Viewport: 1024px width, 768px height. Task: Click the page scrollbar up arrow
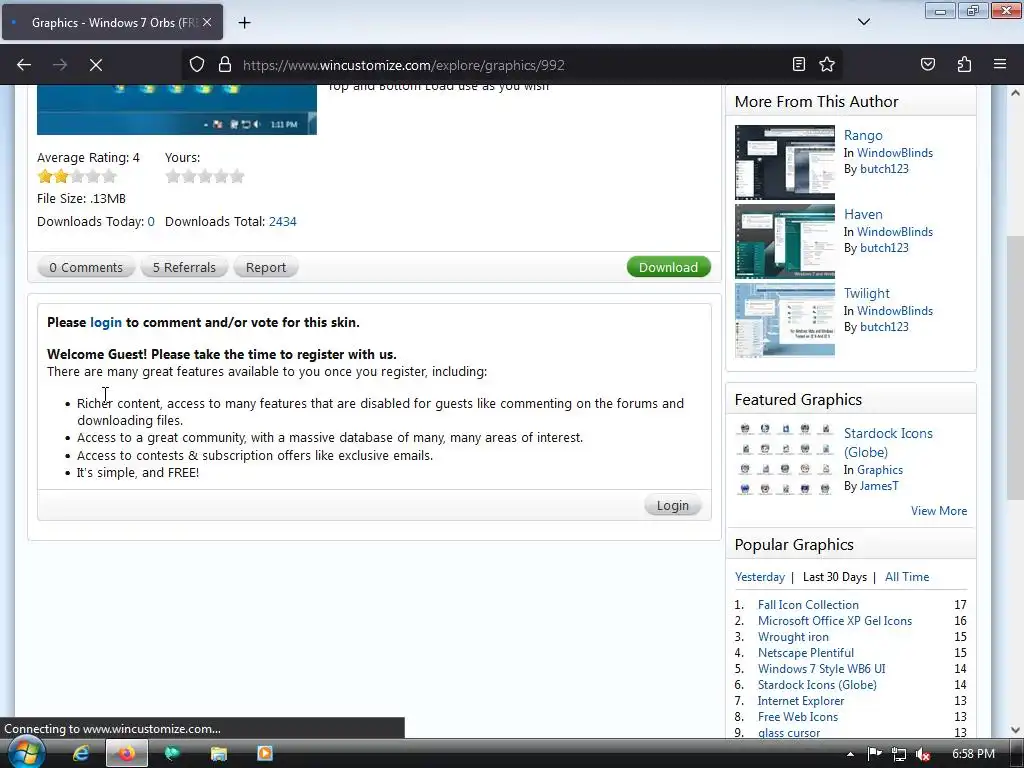click(1015, 93)
